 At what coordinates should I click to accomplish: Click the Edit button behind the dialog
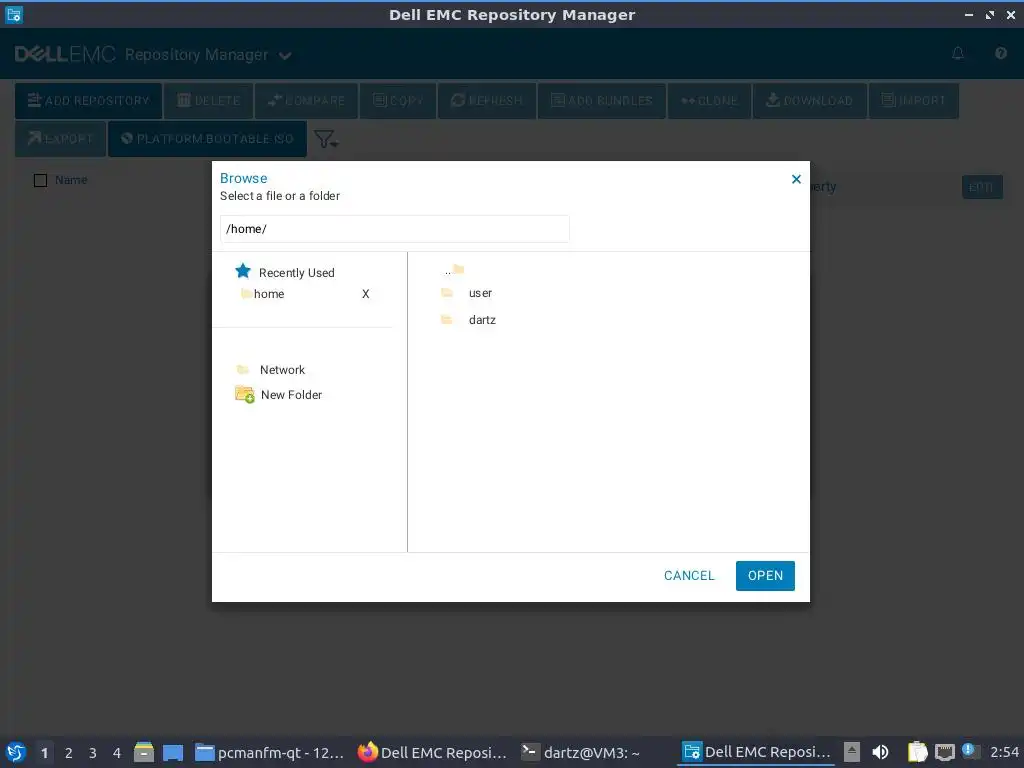[982, 187]
